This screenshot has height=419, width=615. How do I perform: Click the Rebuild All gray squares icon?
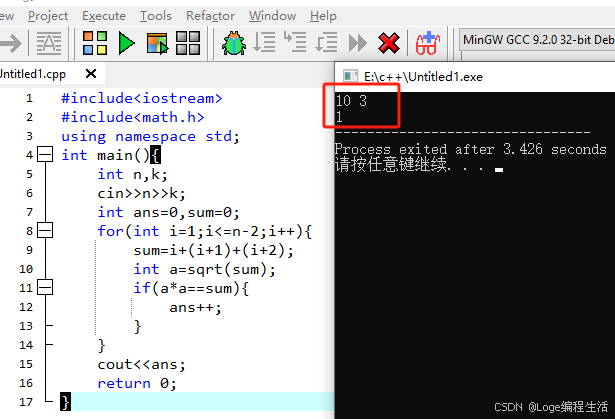(188, 43)
